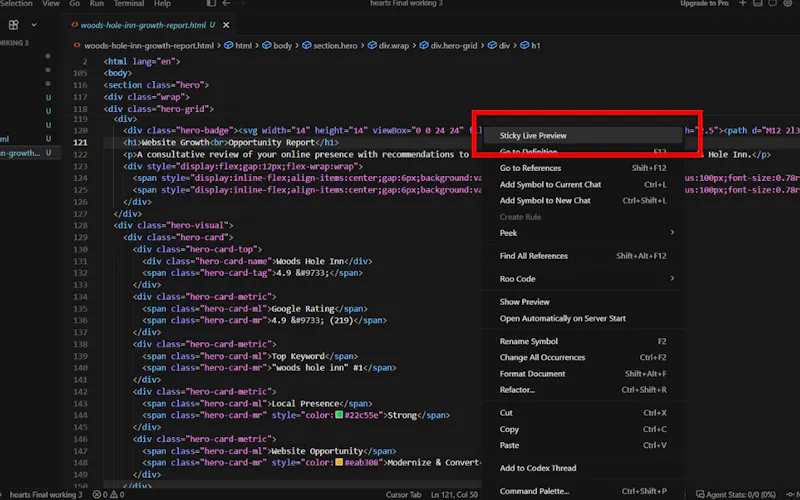Open the yellow #eab308 color swatch
The image size is (800, 500).
(339, 462)
